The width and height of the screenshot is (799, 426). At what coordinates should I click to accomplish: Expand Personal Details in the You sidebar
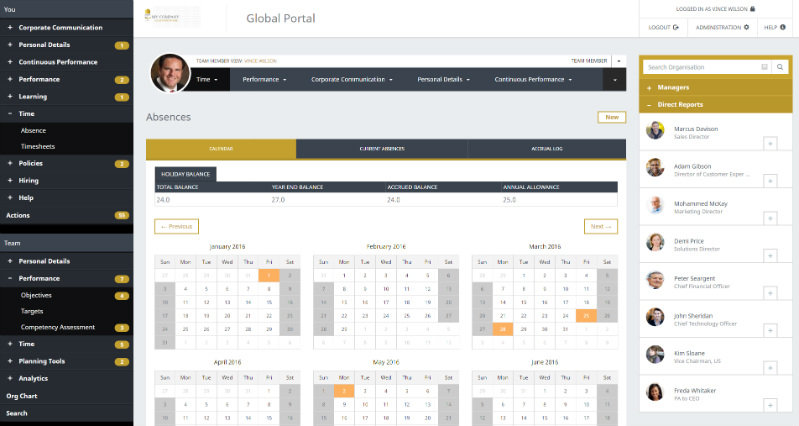pyautogui.click(x=66, y=45)
